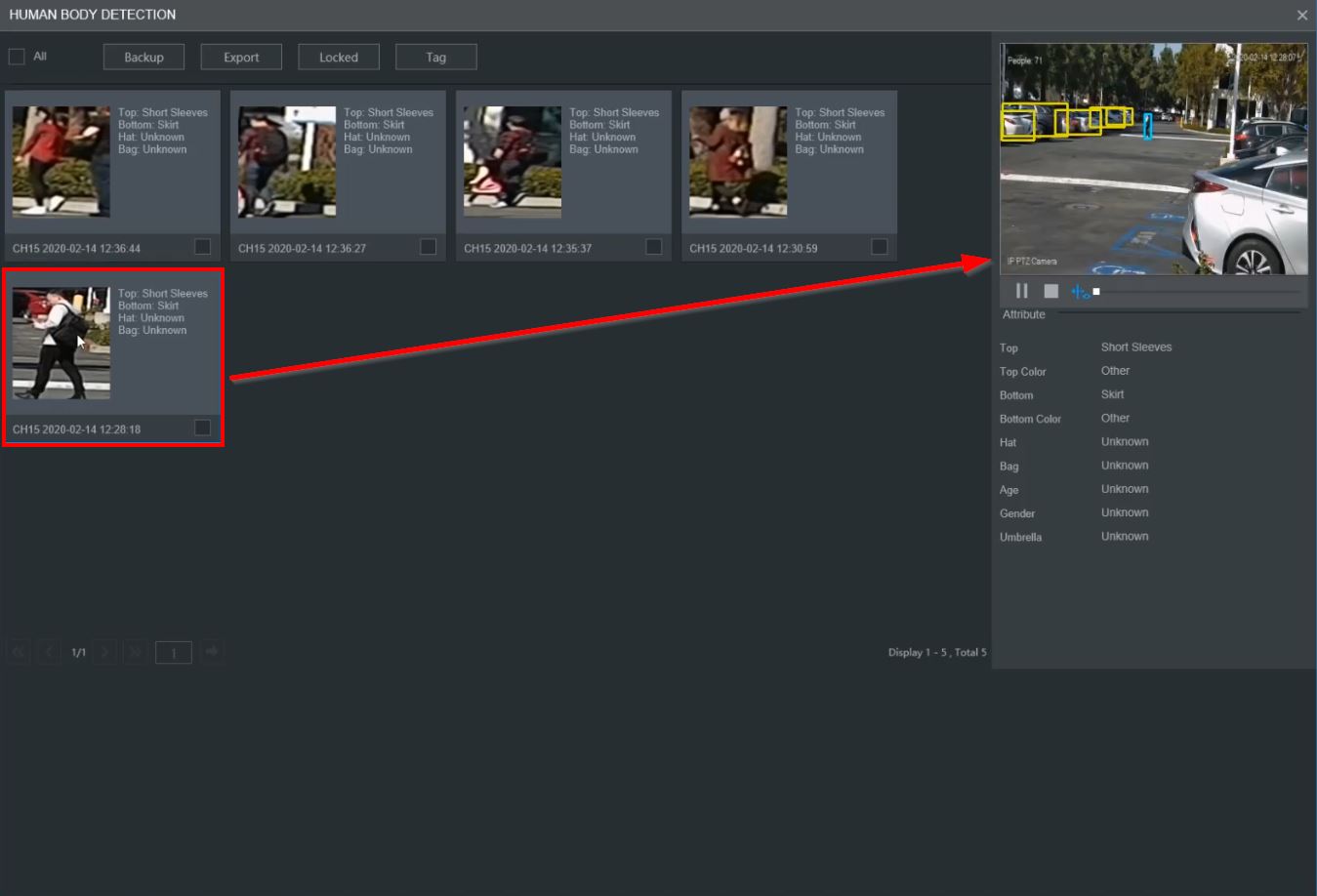Viewport: 1317px width, 896px height.
Task: Click the page number input field
Action: [x=174, y=653]
